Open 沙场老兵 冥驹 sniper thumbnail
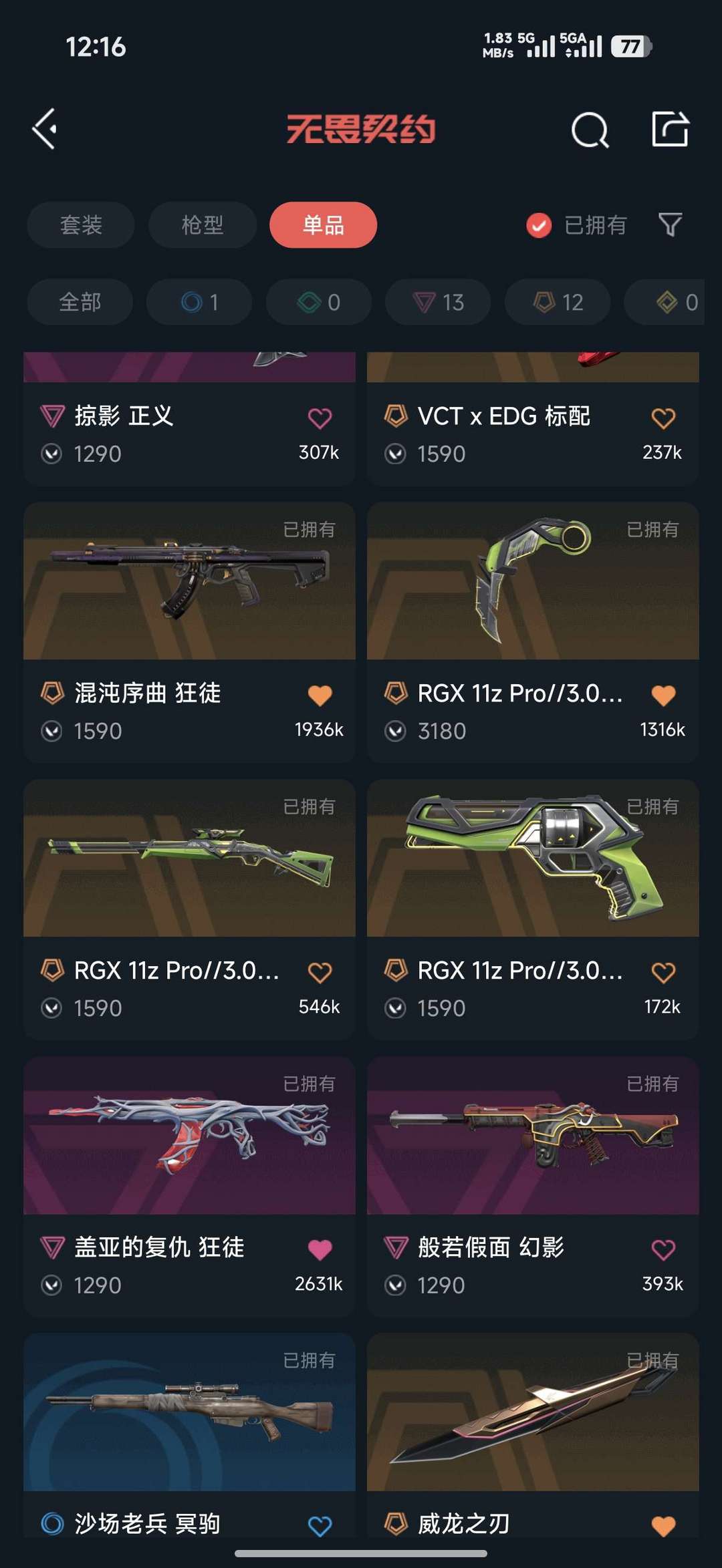Image resolution: width=722 pixels, height=1568 pixels. [189, 1412]
